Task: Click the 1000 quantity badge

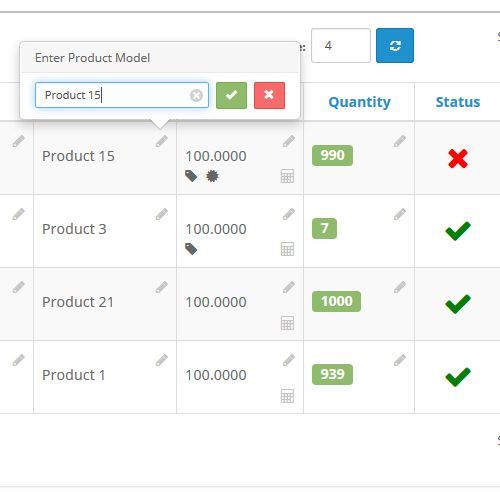Action: pos(336,301)
